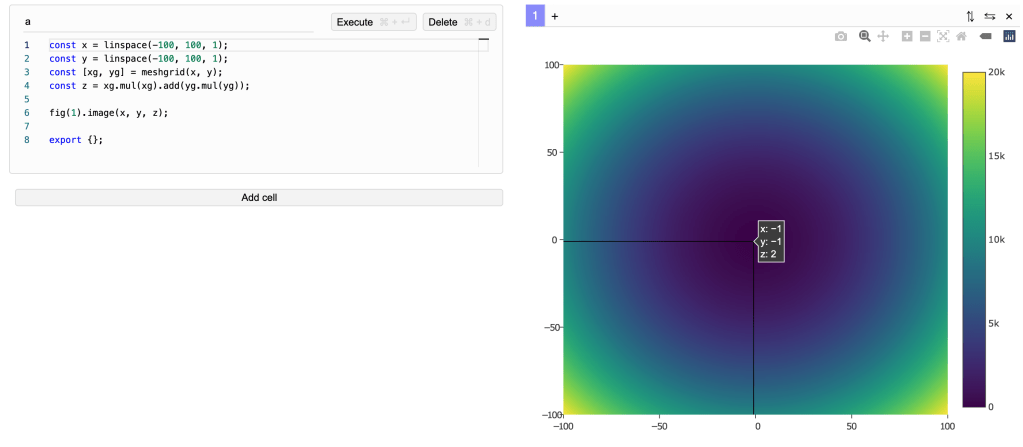Delete the code cell

click(460, 22)
